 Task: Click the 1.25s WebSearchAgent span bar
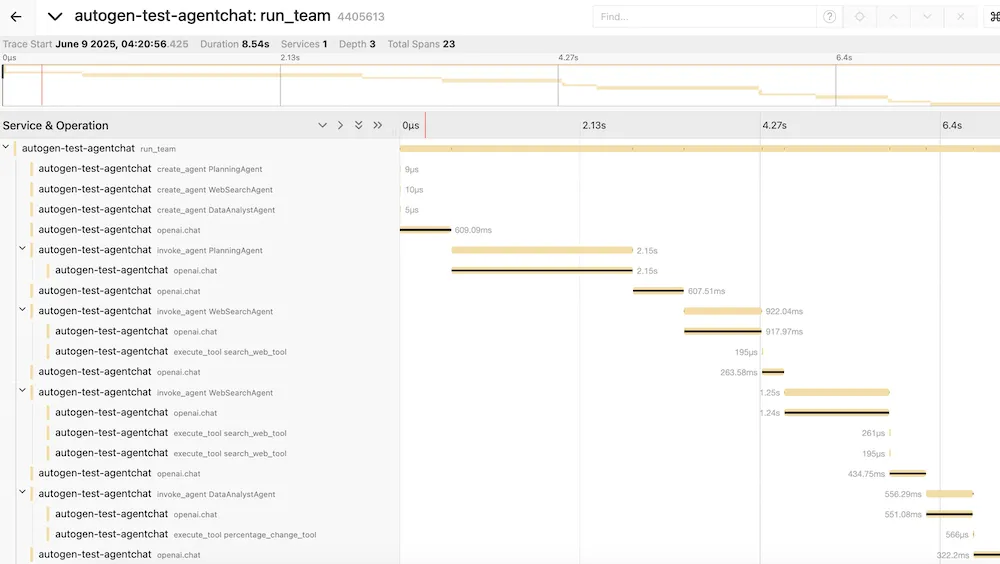[837, 392]
